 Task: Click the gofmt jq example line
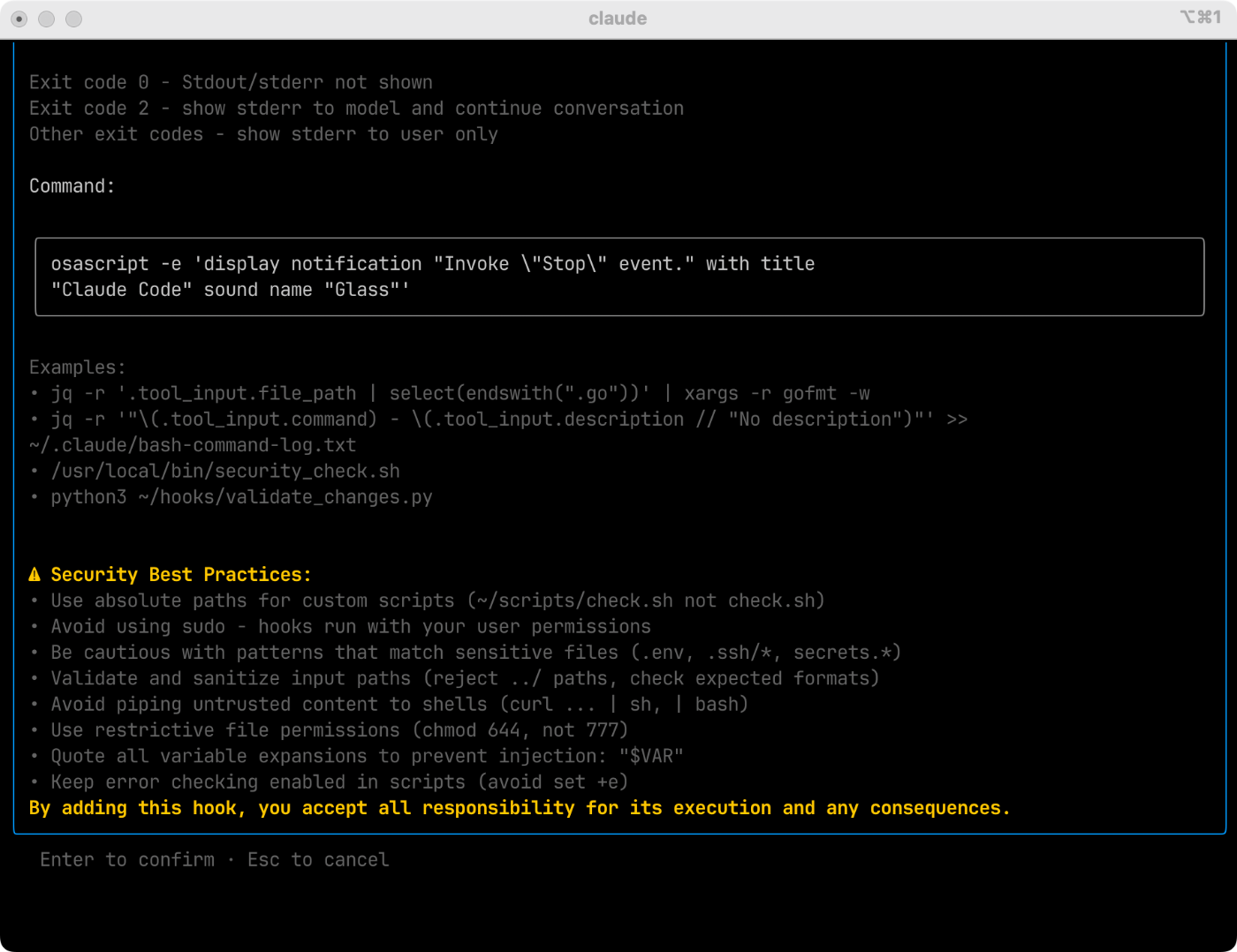click(x=451, y=394)
